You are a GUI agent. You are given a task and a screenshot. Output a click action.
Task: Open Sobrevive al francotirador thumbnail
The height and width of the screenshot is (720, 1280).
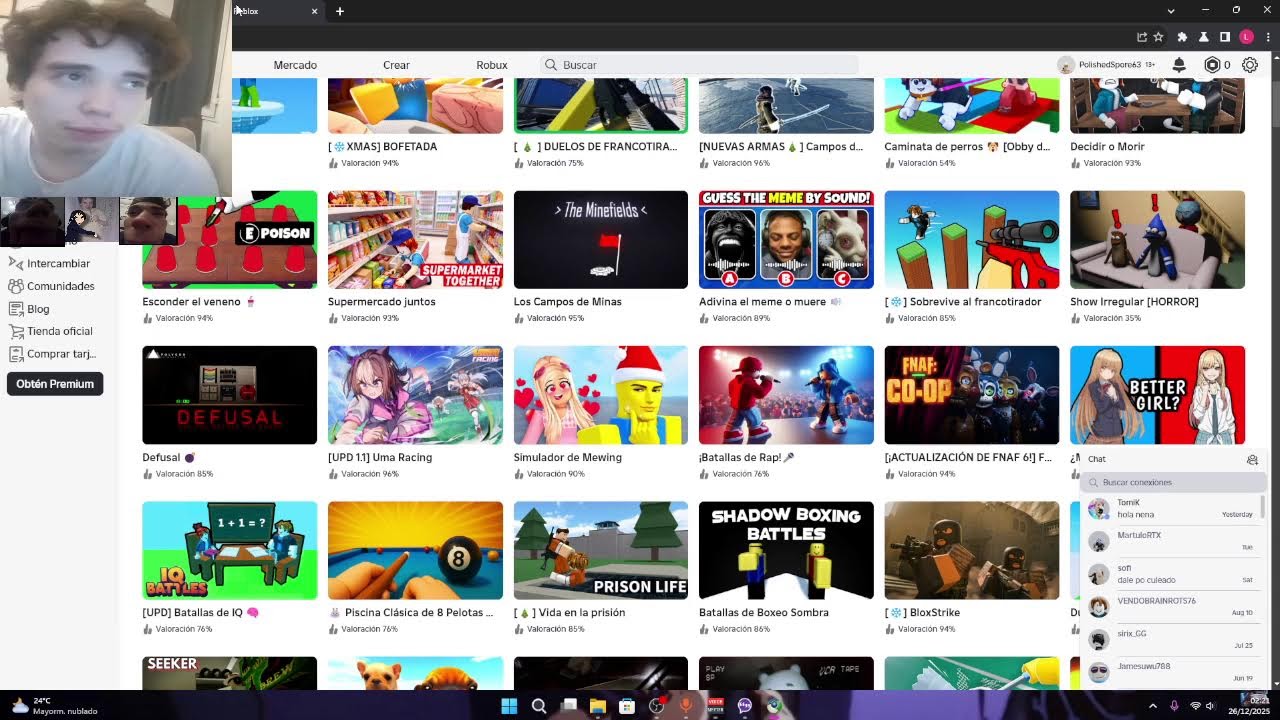(972, 240)
